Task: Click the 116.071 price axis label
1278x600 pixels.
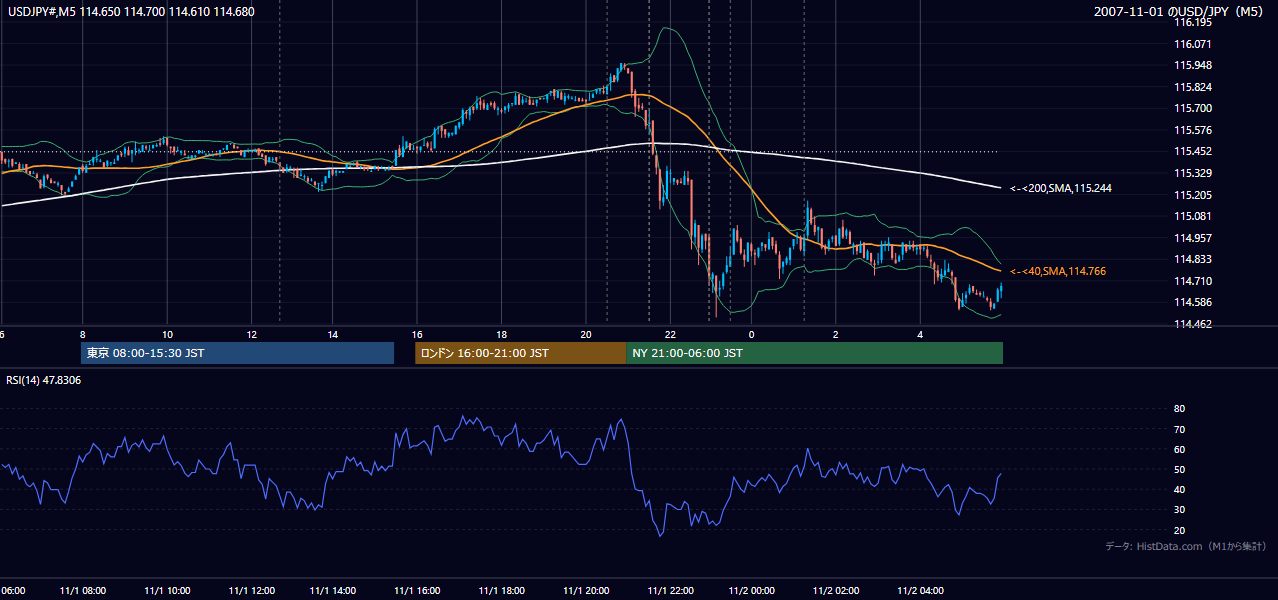Action: click(x=1193, y=44)
